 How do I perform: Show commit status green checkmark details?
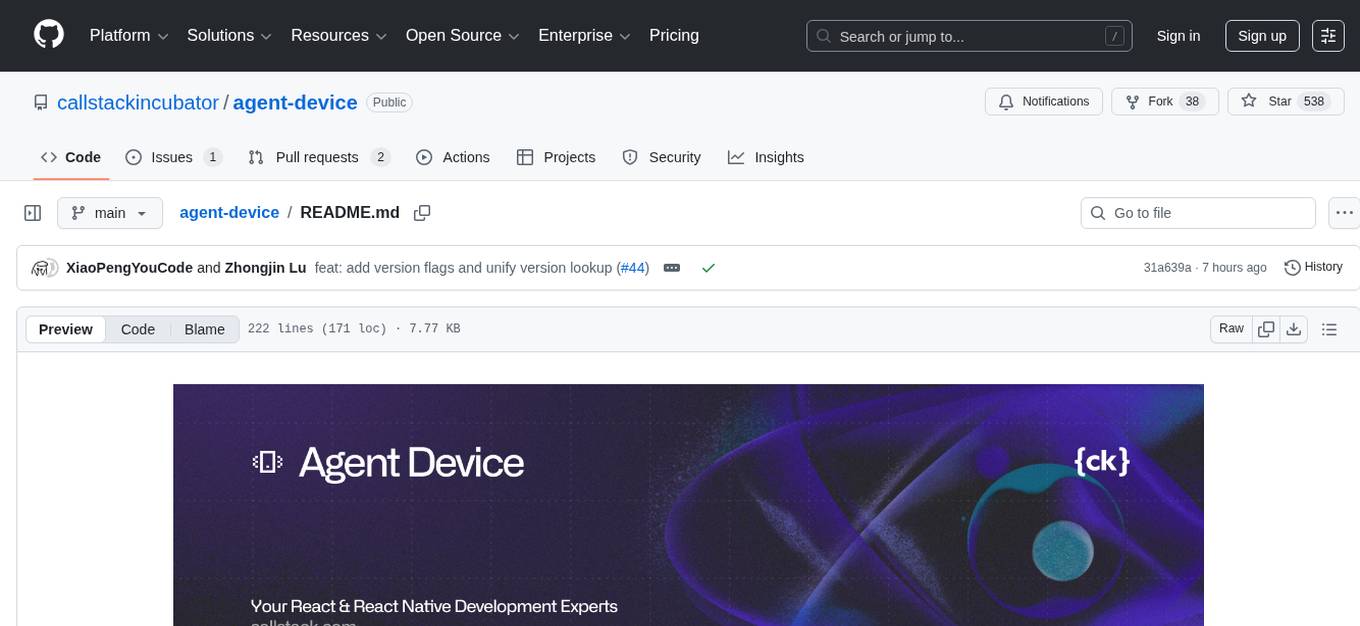tap(708, 268)
